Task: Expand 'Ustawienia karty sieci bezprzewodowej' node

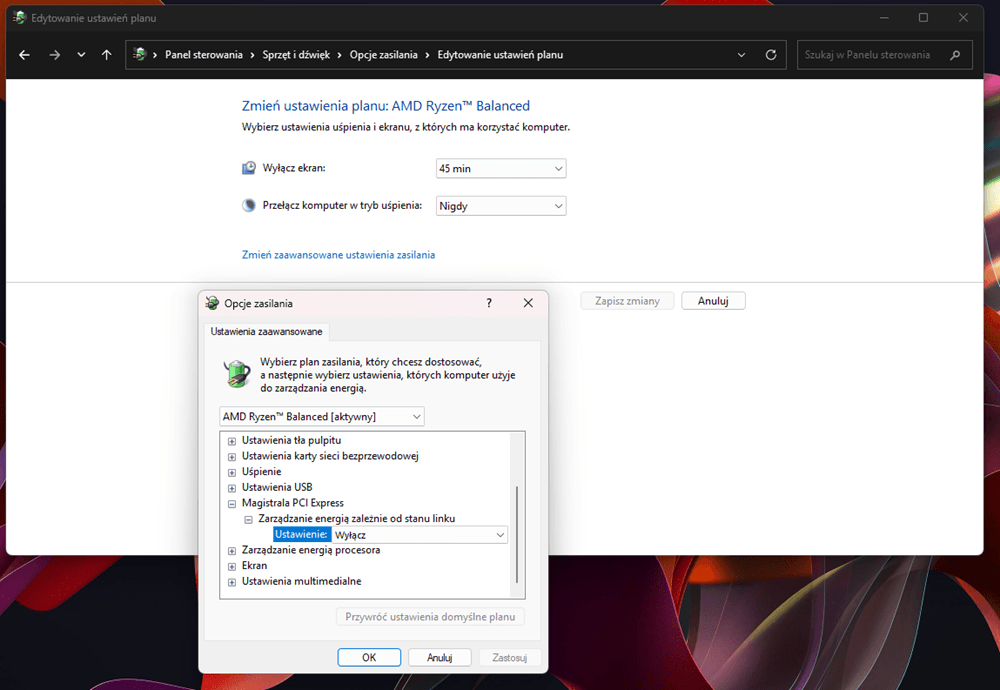Action: click(x=232, y=457)
